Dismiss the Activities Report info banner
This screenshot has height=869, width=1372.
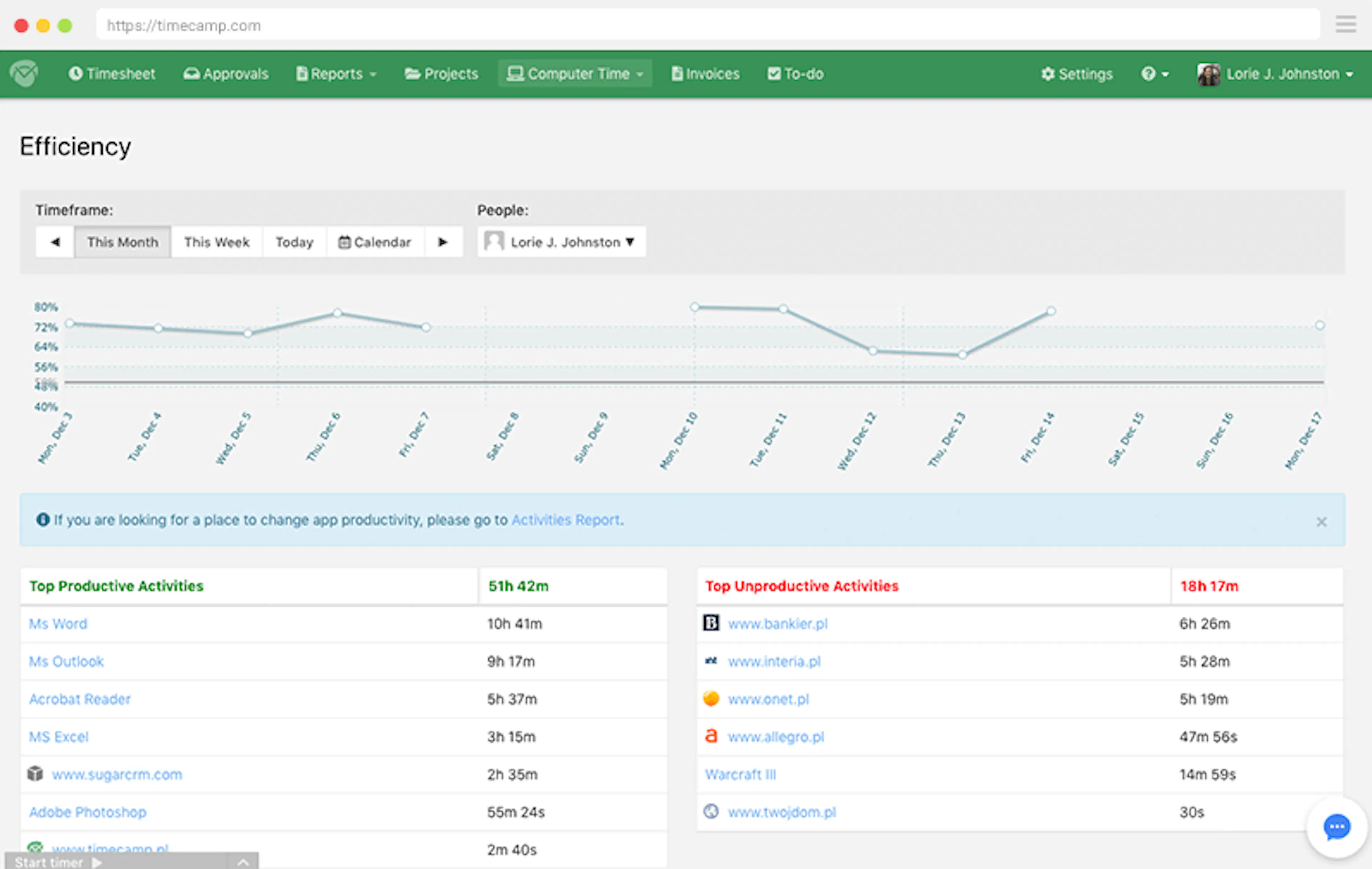click(x=1321, y=522)
